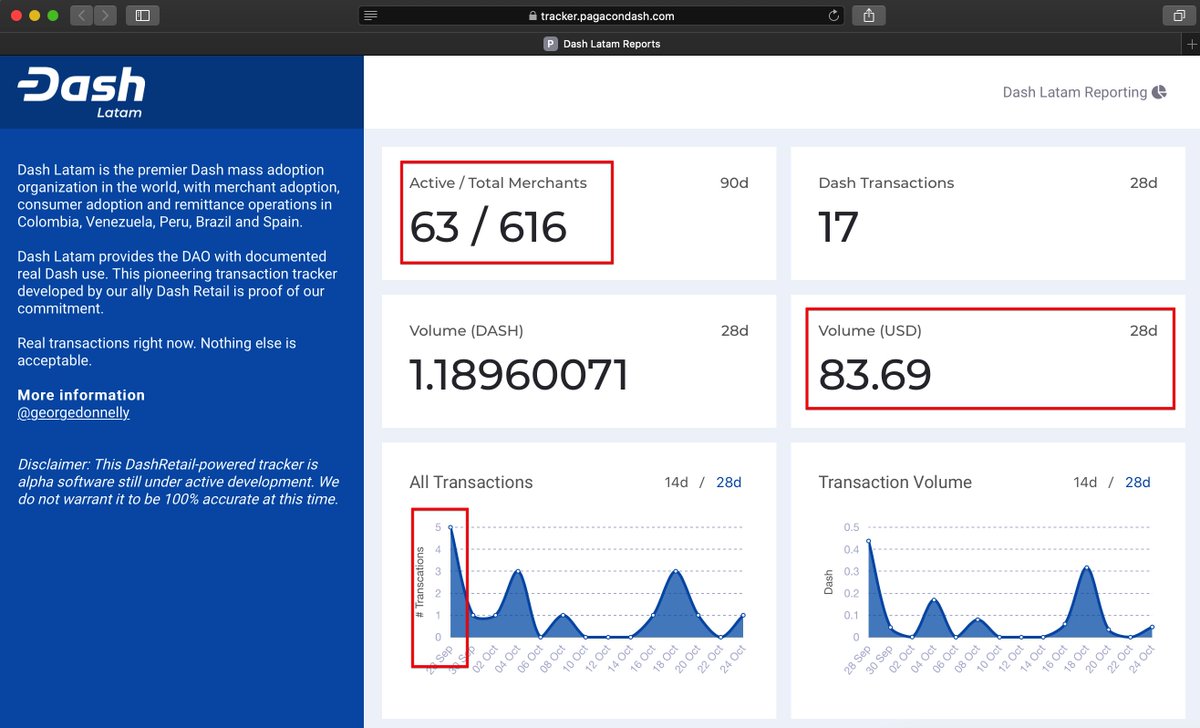
Task: Switch Transaction Volume chart to 14d
Action: (x=1085, y=482)
